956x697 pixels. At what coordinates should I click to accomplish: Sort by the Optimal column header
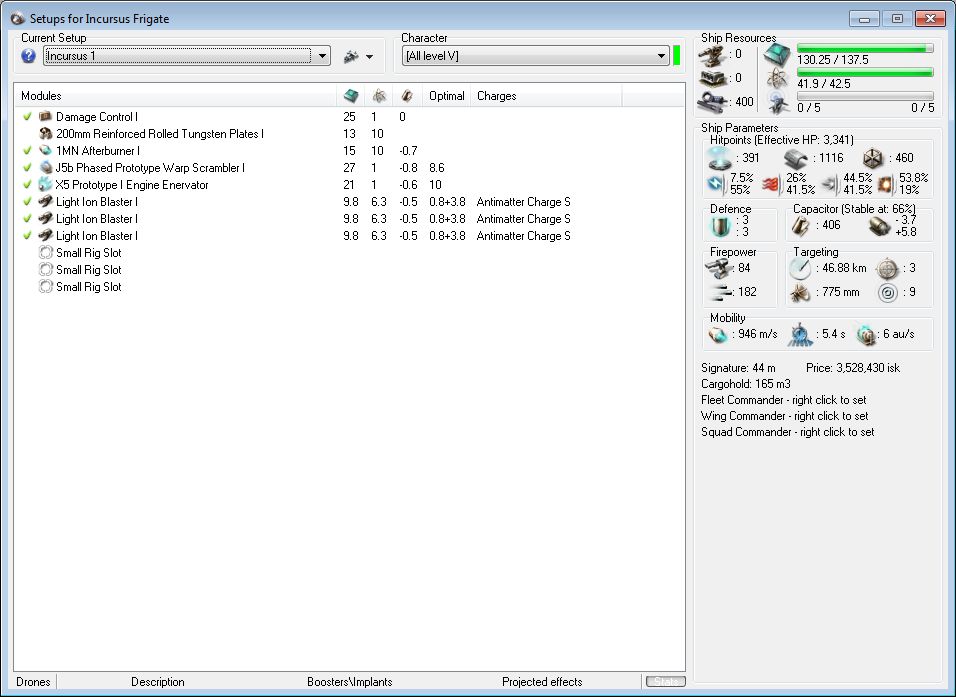pyautogui.click(x=446, y=96)
